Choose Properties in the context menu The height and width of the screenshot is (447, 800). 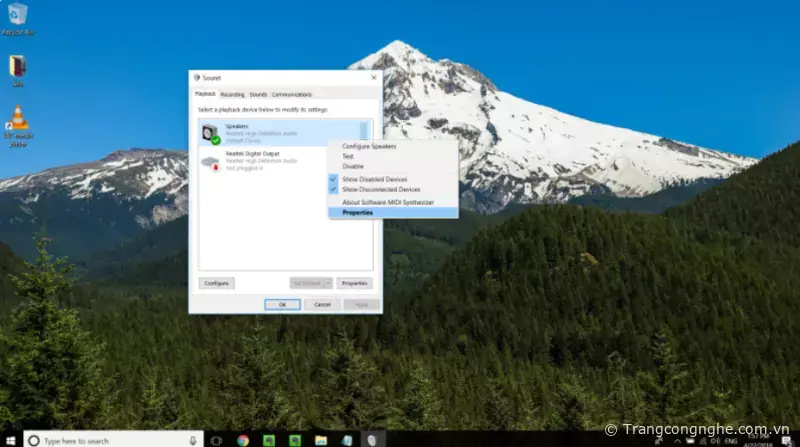click(x=358, y=212)
